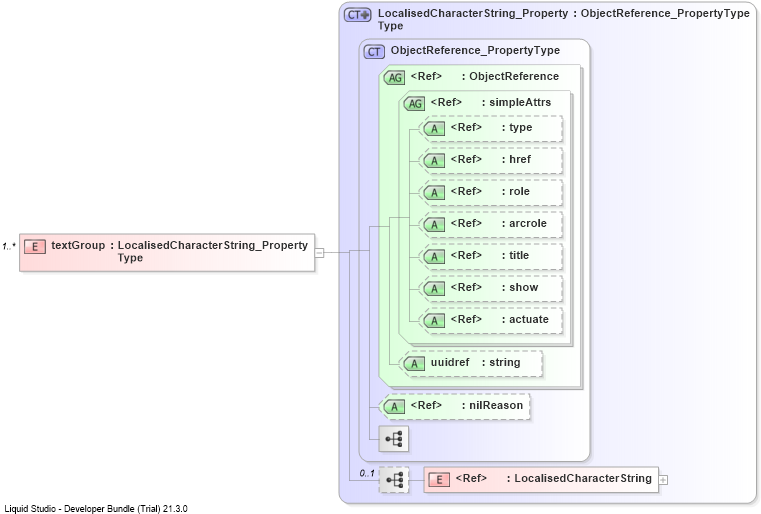Collapse the textGroup element with minus box

pyautogui.click(x=319, y=252)
